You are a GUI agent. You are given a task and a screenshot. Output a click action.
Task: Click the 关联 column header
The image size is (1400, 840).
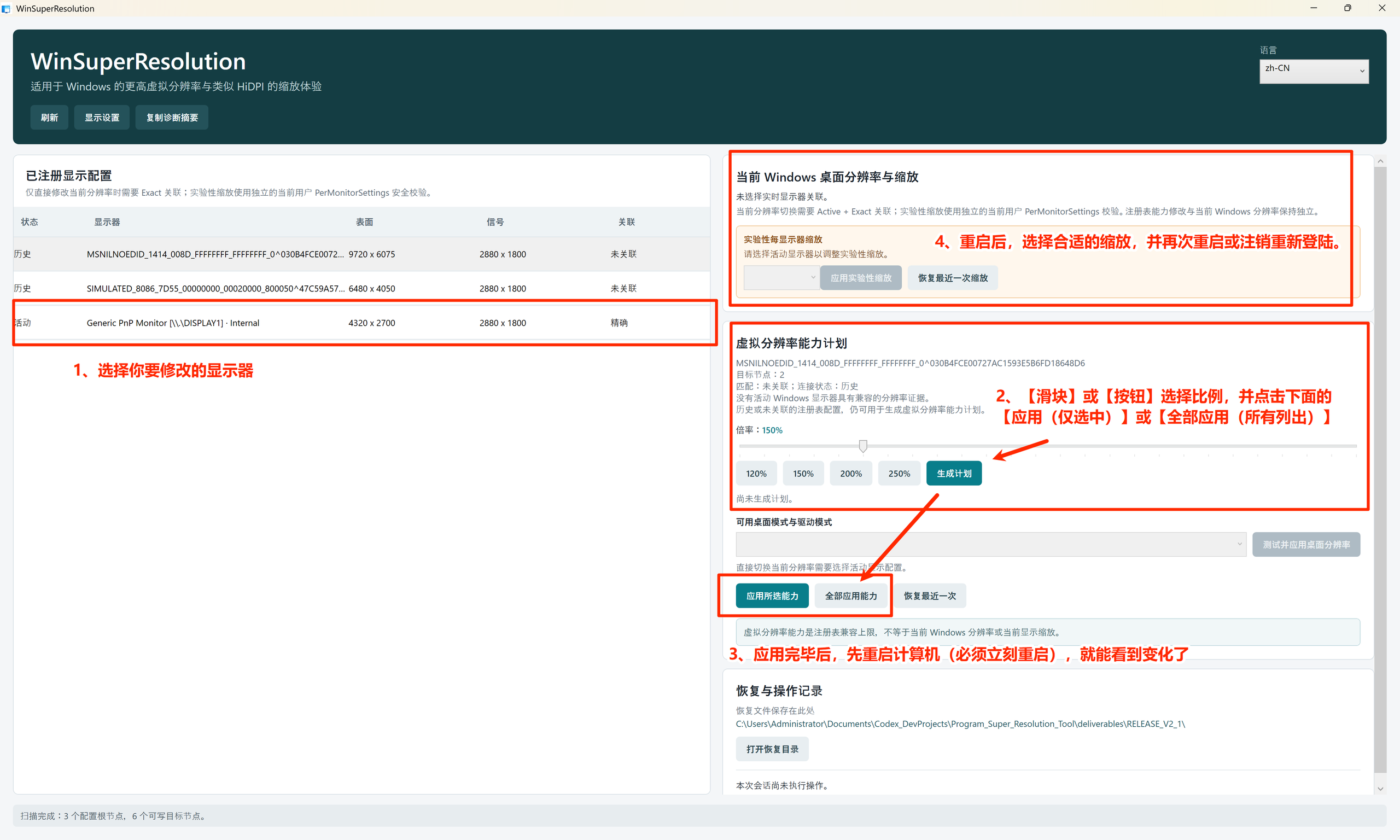pos(626,222)
